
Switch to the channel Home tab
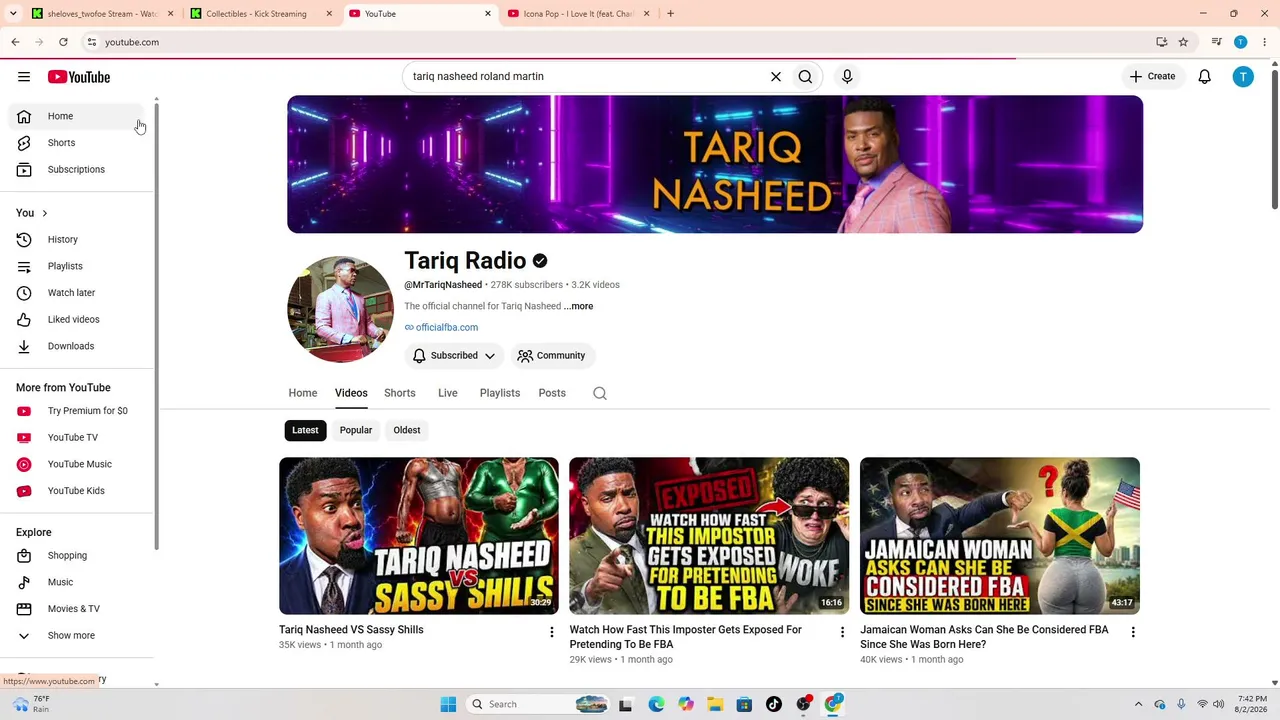pyautogui.click(x=303, y=393)
